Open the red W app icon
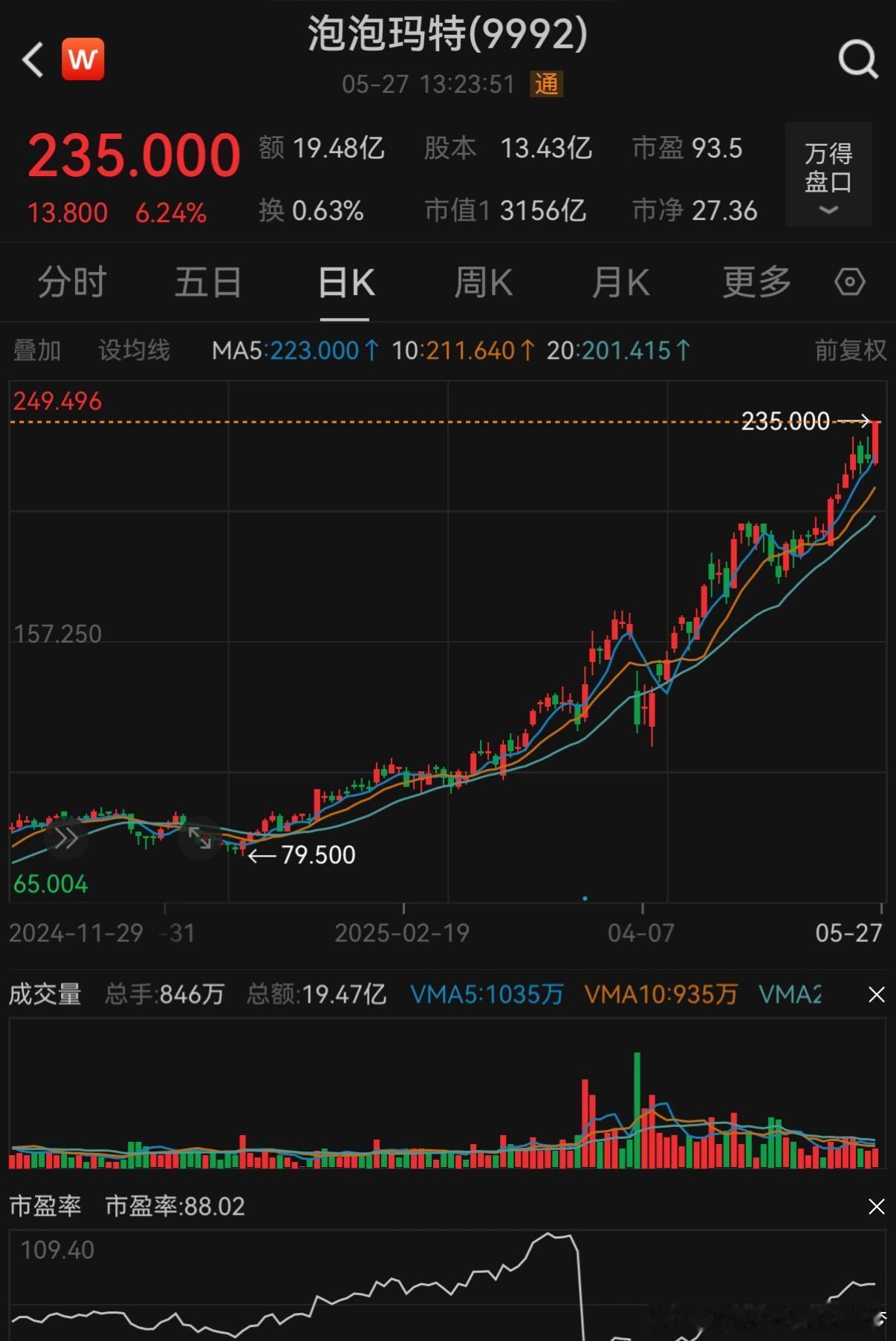896x1341 pixels. pos(82,59)
